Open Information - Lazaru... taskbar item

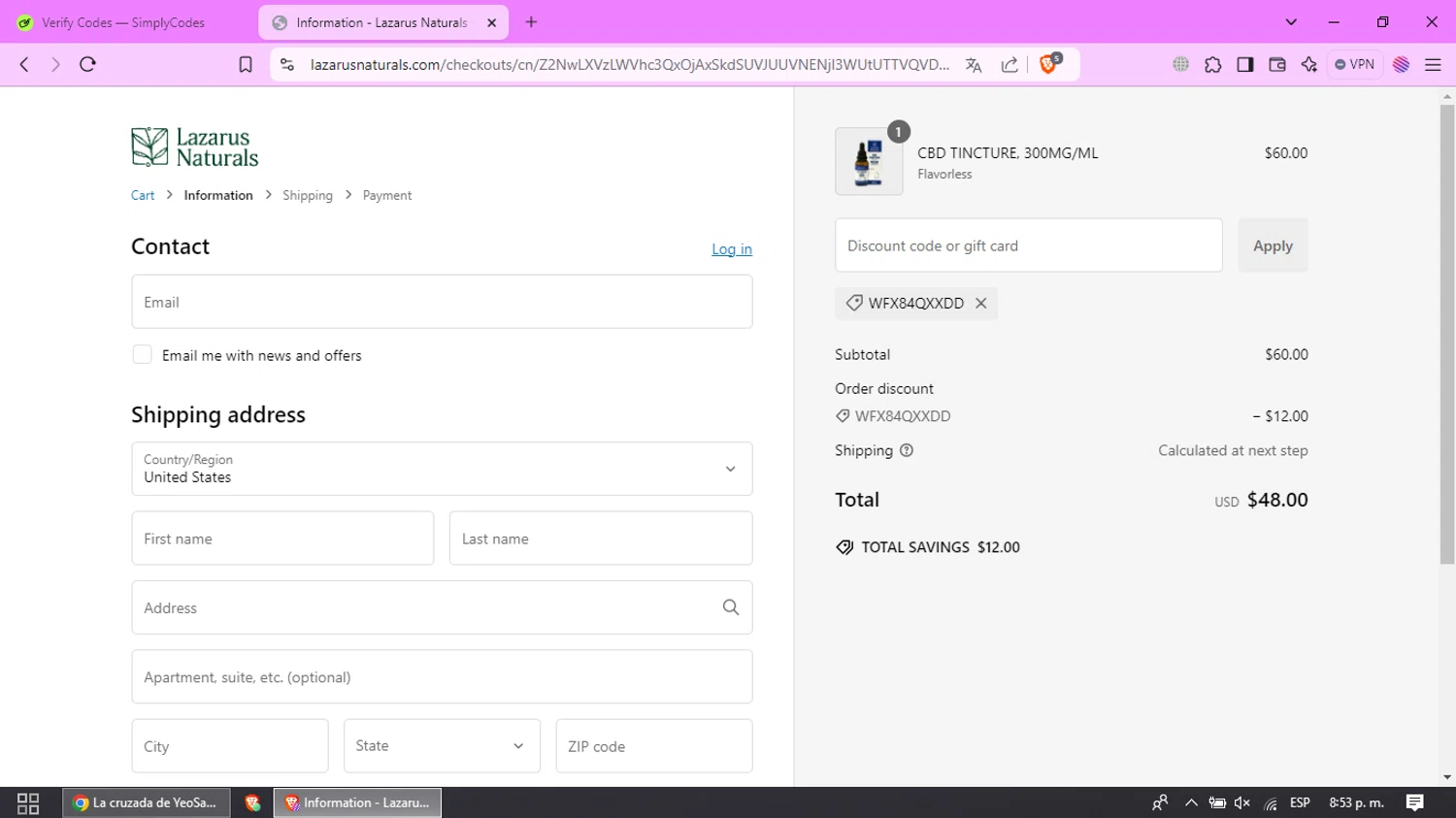tap(357, 802)
